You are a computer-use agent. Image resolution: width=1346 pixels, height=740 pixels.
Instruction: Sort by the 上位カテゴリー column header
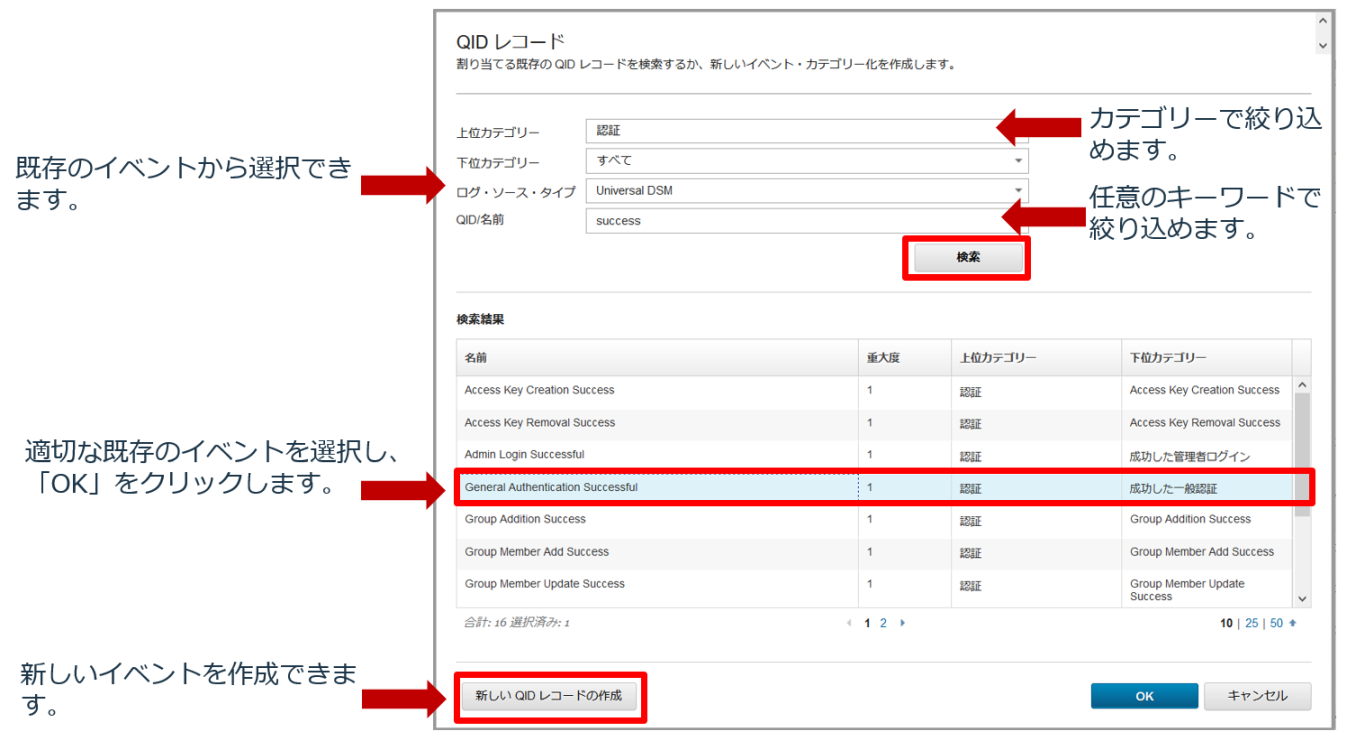tap(1036, 358)
